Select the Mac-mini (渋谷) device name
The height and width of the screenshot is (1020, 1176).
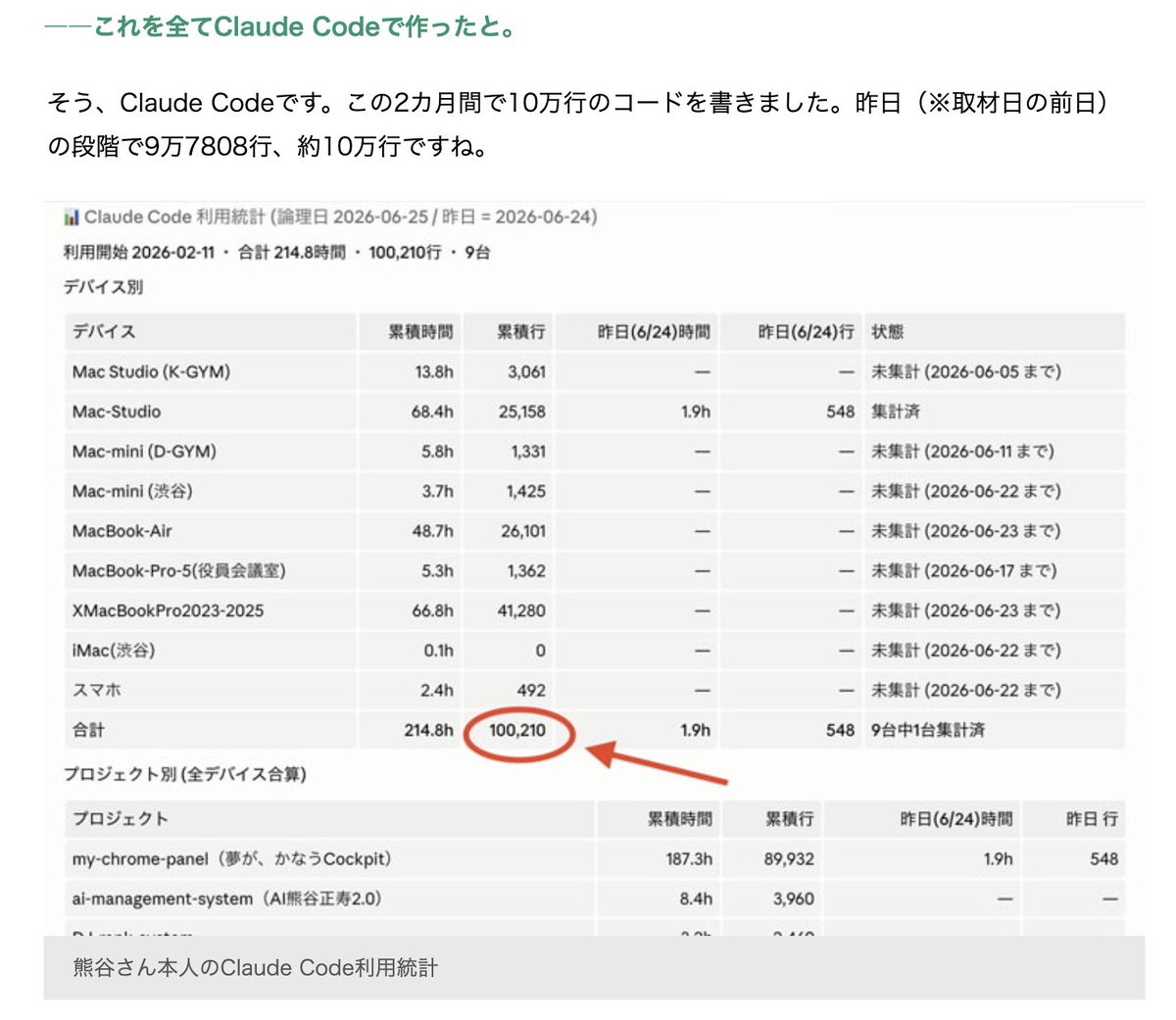pyautogui.click(x=132, y=491)
